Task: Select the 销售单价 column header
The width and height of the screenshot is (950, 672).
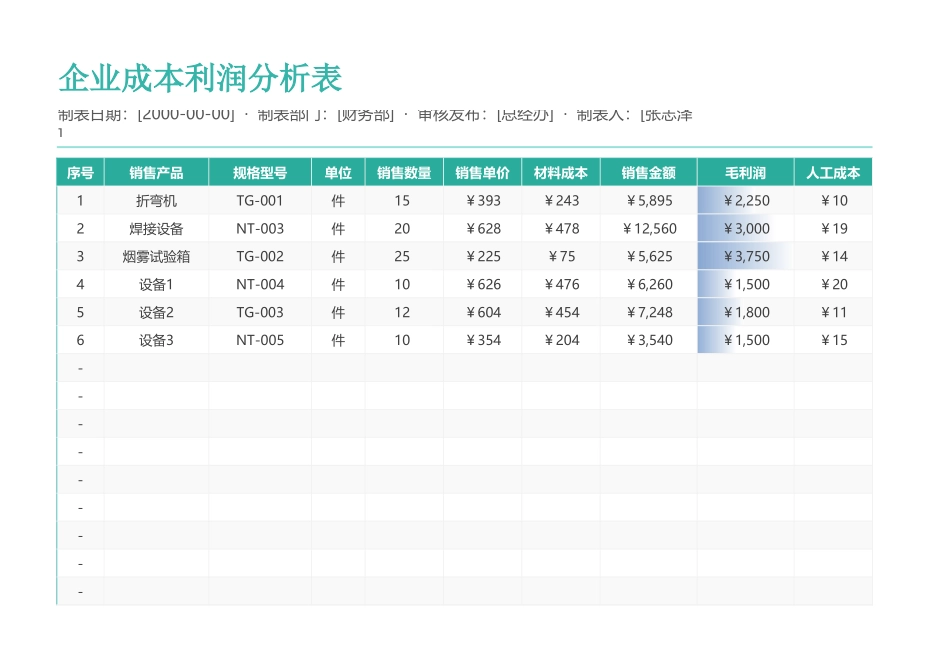Action: [483, 172]
